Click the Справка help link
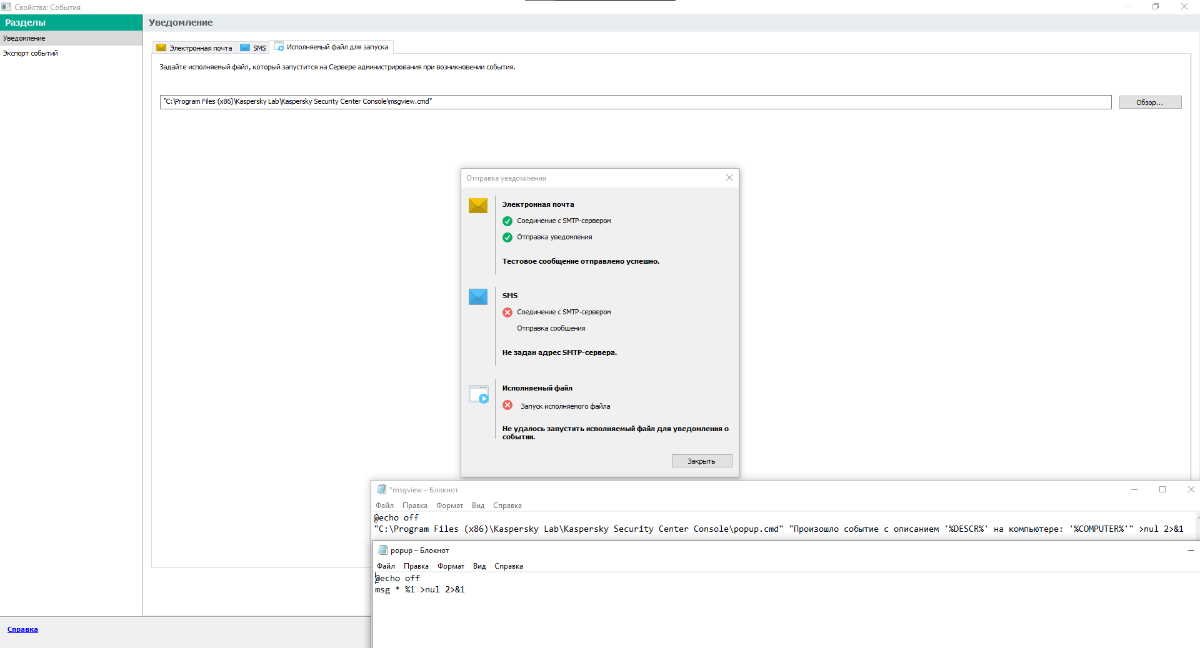Image resolution: width=1200 pixels, height=648 pixels. [22, 629]
